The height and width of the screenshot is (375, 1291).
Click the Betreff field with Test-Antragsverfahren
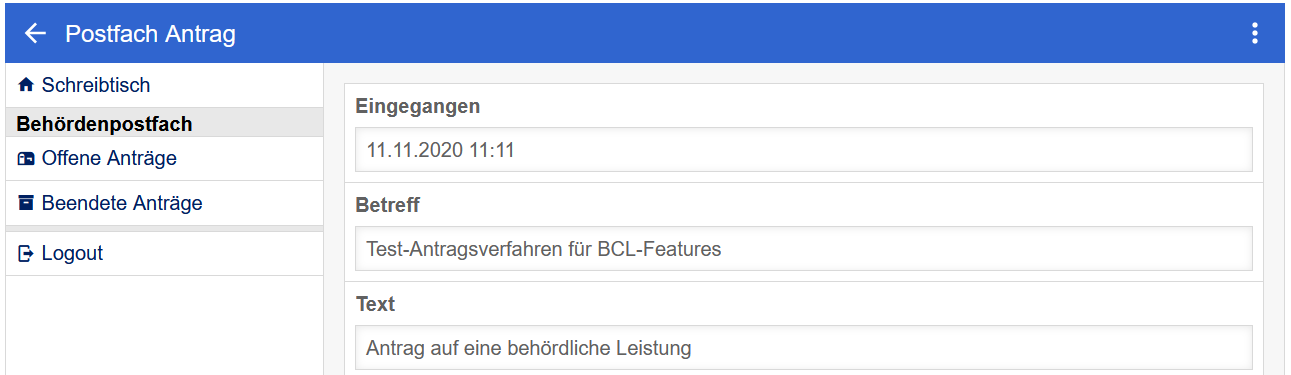pos(803,248)
